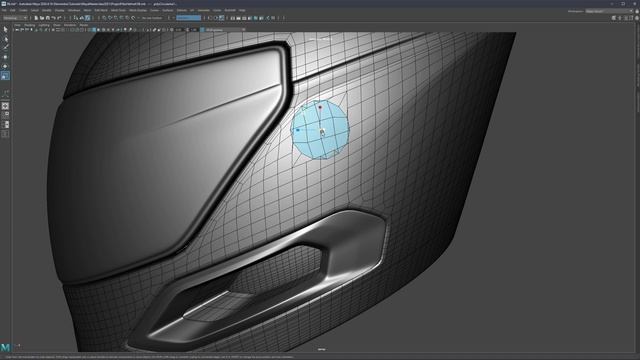Open the Workspace selector dropdown
This screenshot has height=360, width=640.
coord(609,11)
